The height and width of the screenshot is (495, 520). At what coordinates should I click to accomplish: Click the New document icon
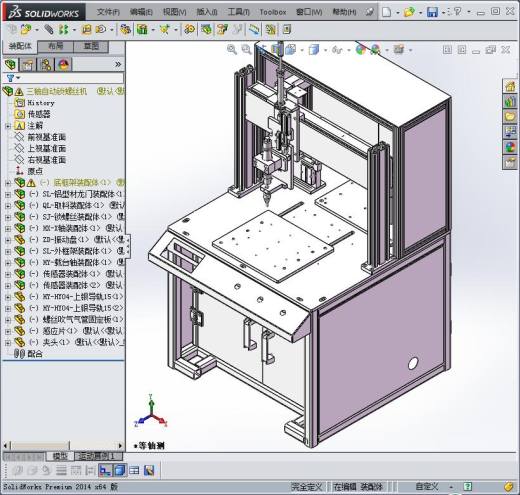386,12
